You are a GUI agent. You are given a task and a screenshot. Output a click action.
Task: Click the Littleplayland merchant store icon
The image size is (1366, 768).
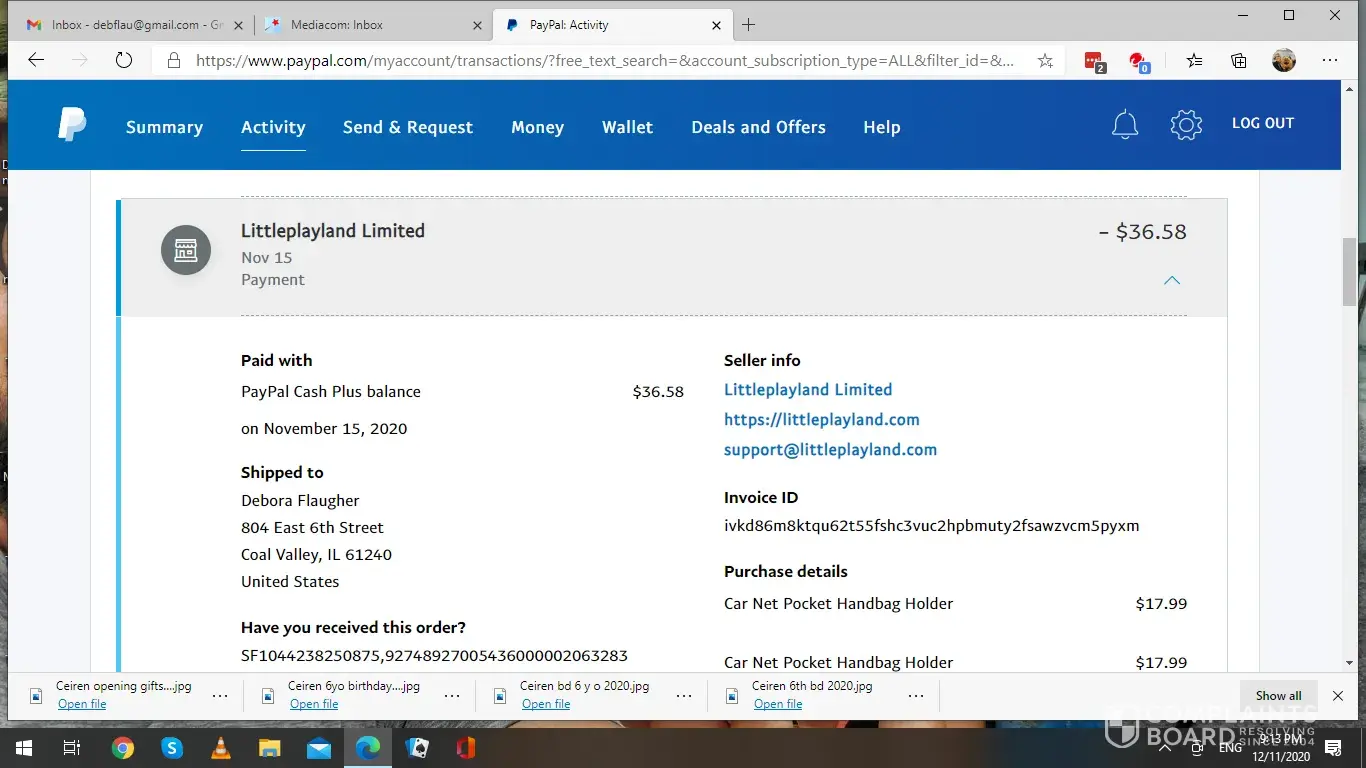pos(186,250)
